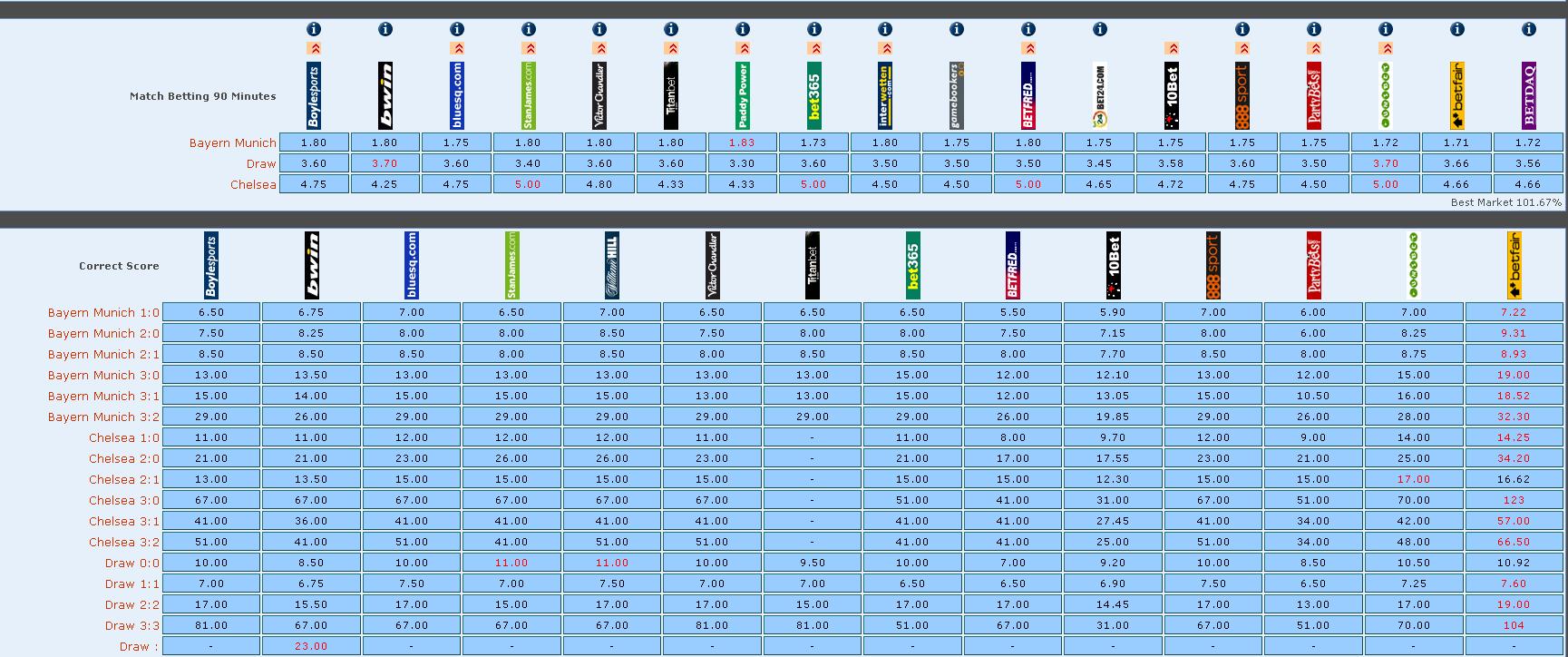Viewport: 1568px width, 657px height.
Task: Open the info icon above BETDAQ
Action: coord(1528,29)
